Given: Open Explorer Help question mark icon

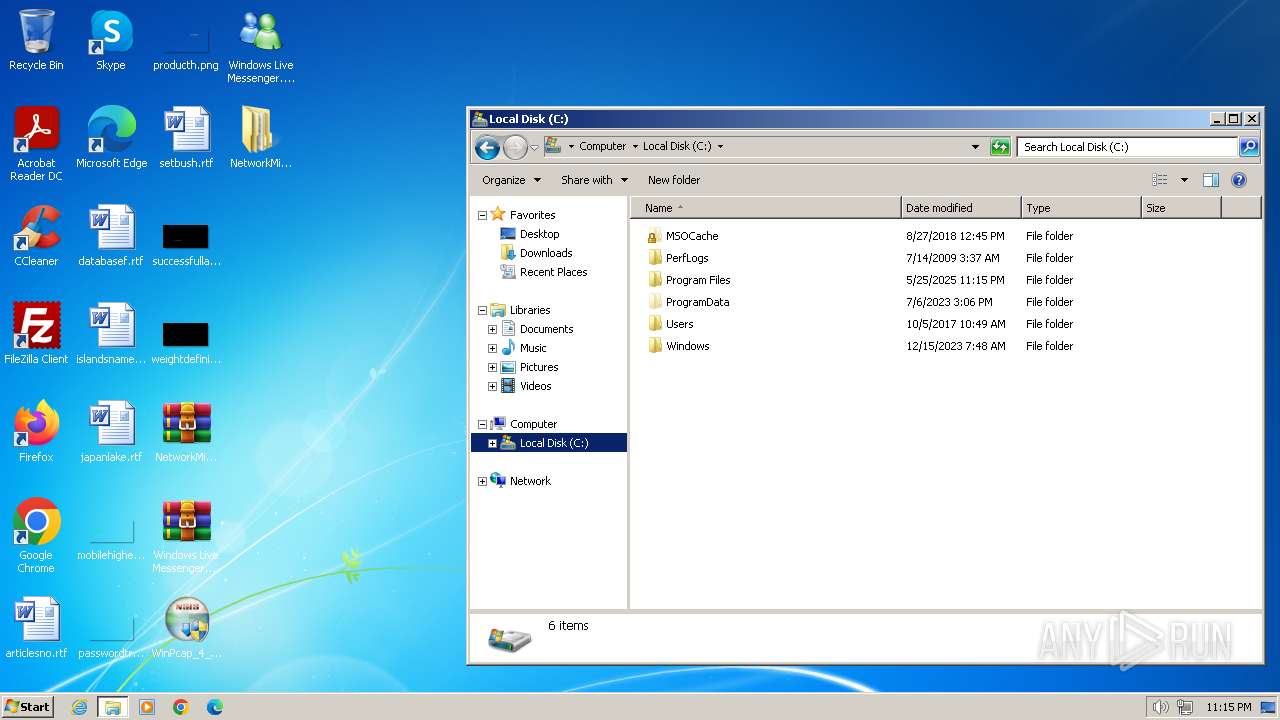Looking at the screenshot, I should 1239,180.
